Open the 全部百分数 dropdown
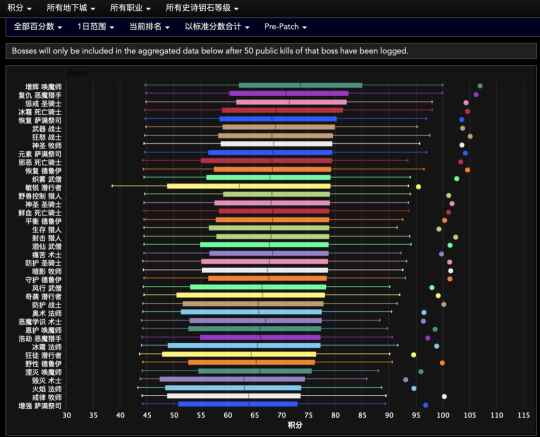This screenshot has height=437, width=540. pyautogui.click(x=38, y=27)
